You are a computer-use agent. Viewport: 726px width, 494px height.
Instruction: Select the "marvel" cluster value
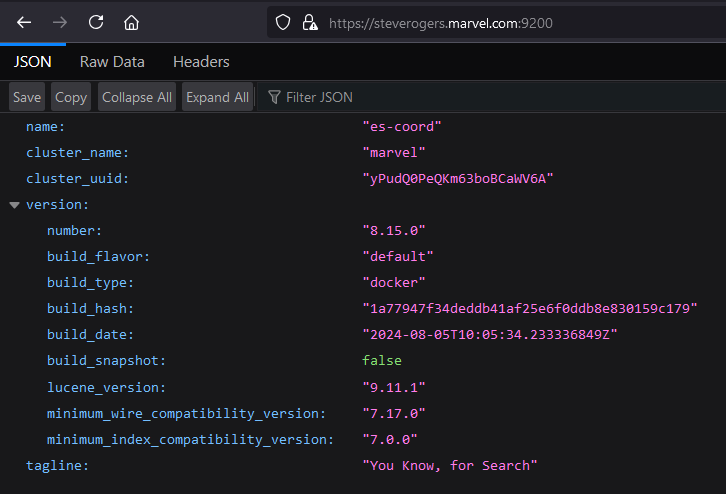pos(394,152)
